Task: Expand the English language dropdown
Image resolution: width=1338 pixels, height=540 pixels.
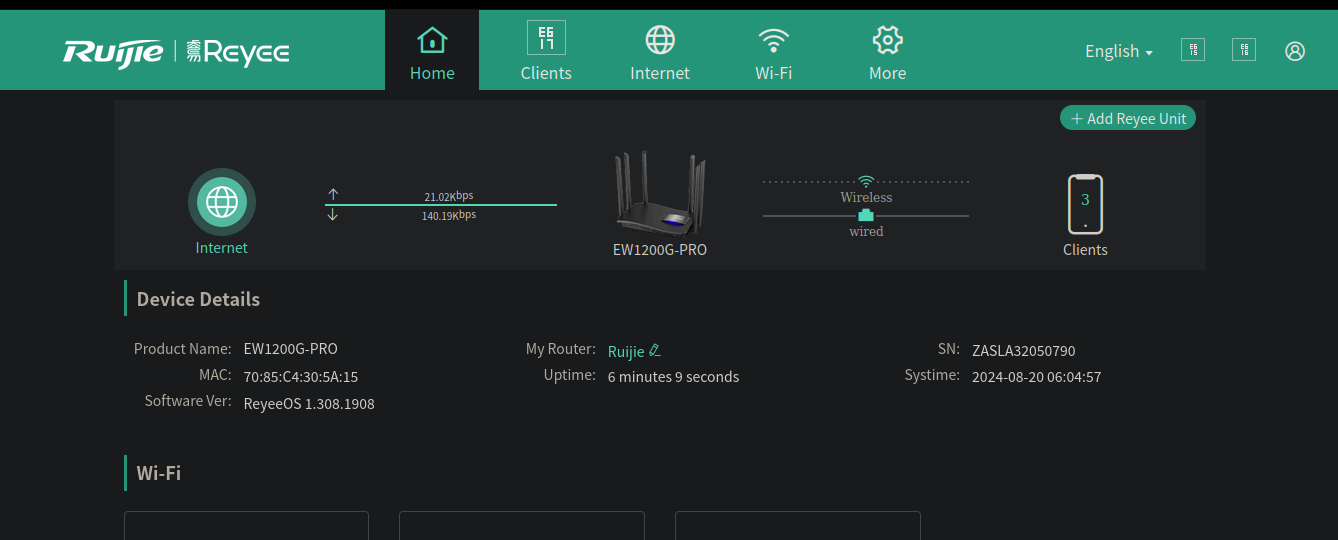Action: click(x=1119, y=51)
